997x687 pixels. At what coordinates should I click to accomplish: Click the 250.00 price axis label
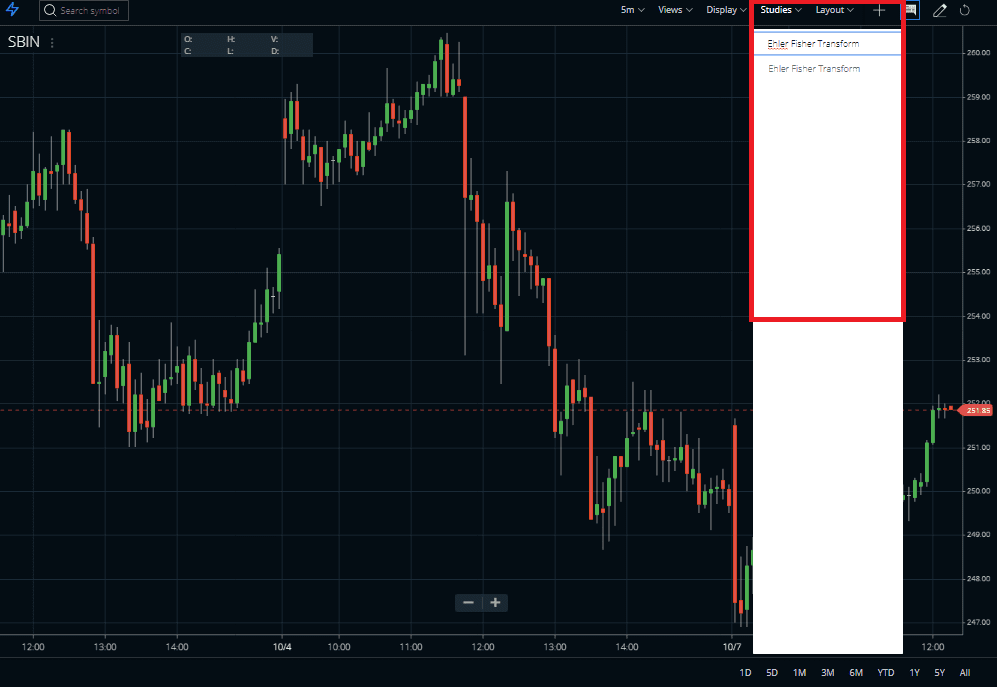pos(978,491)
